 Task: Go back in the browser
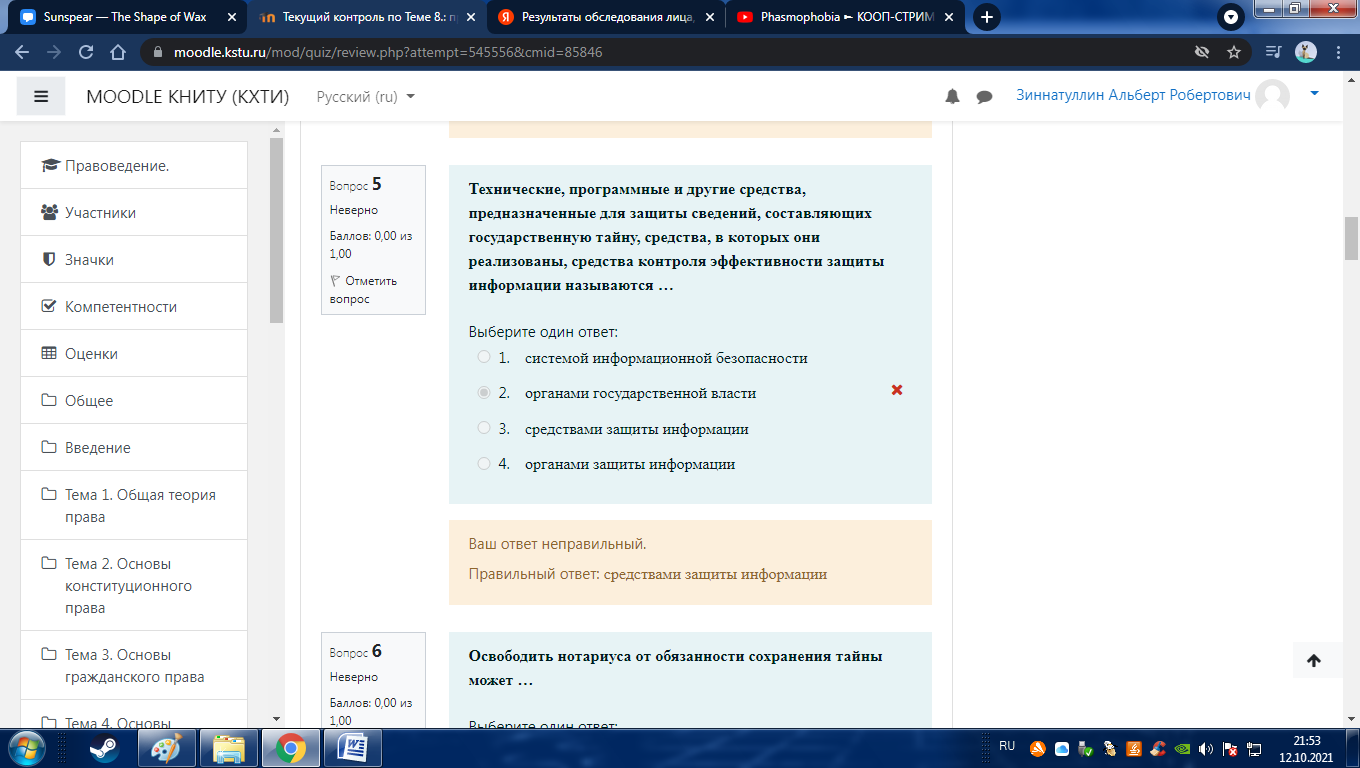(x=22, y=52)
